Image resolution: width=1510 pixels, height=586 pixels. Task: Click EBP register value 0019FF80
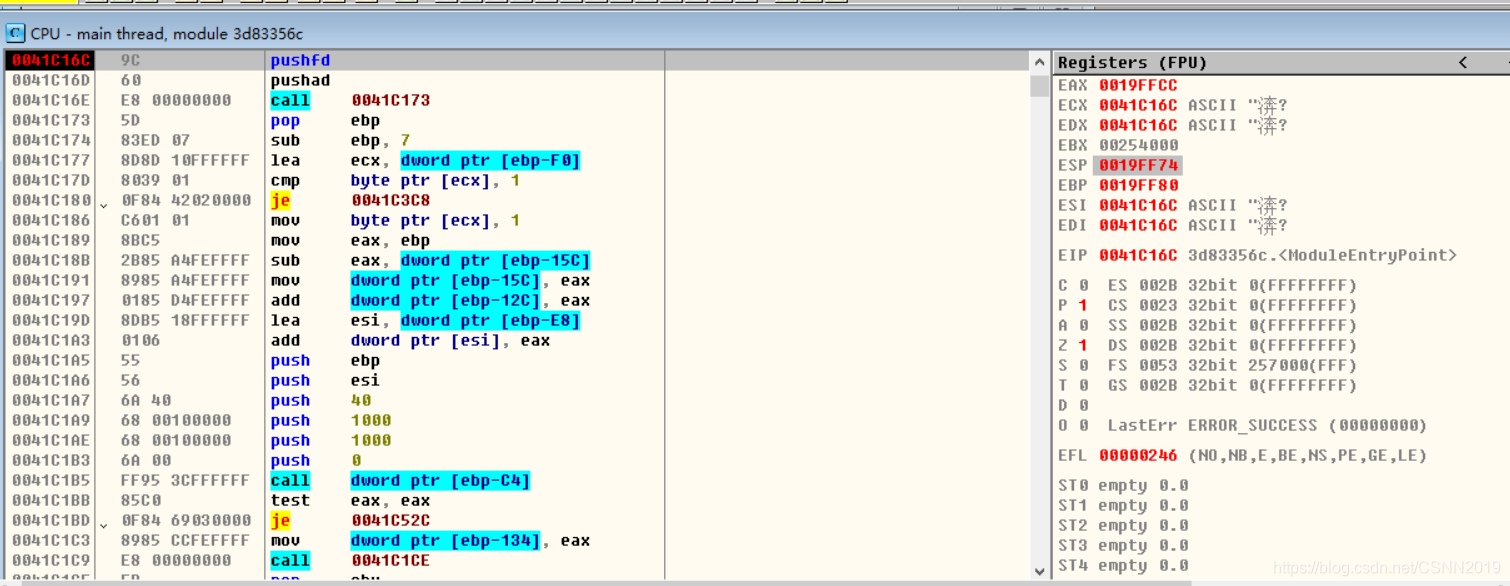[x=1138, y=185]
